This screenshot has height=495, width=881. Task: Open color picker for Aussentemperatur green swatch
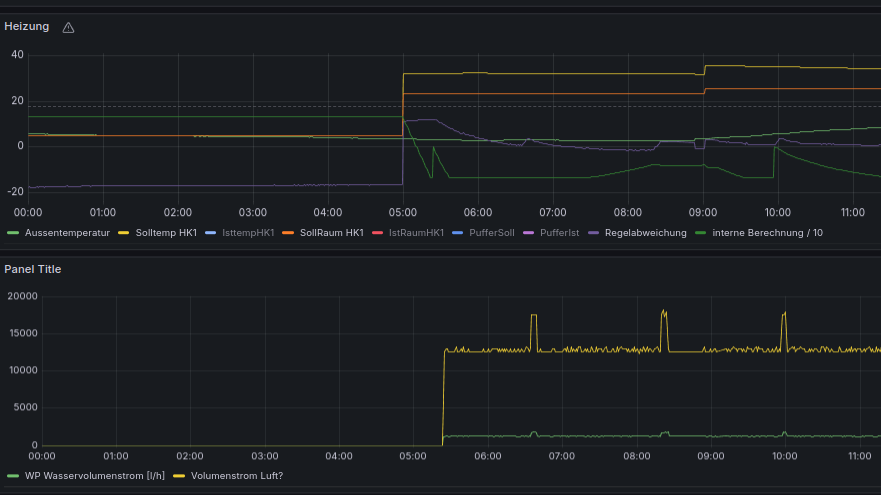pos(12,233)
